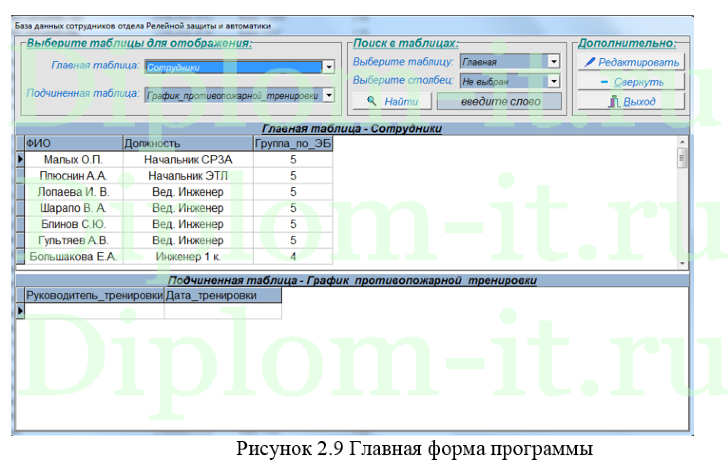Click the введите слово search field
The width and height of the screenshot is (728, 460).
(x=499, y=101)
